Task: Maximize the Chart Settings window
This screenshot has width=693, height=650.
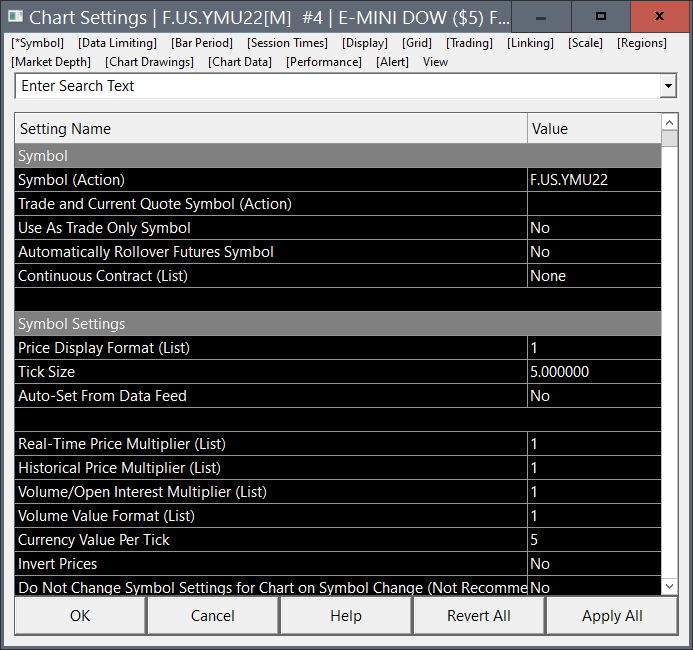Action: pos(601,17)
